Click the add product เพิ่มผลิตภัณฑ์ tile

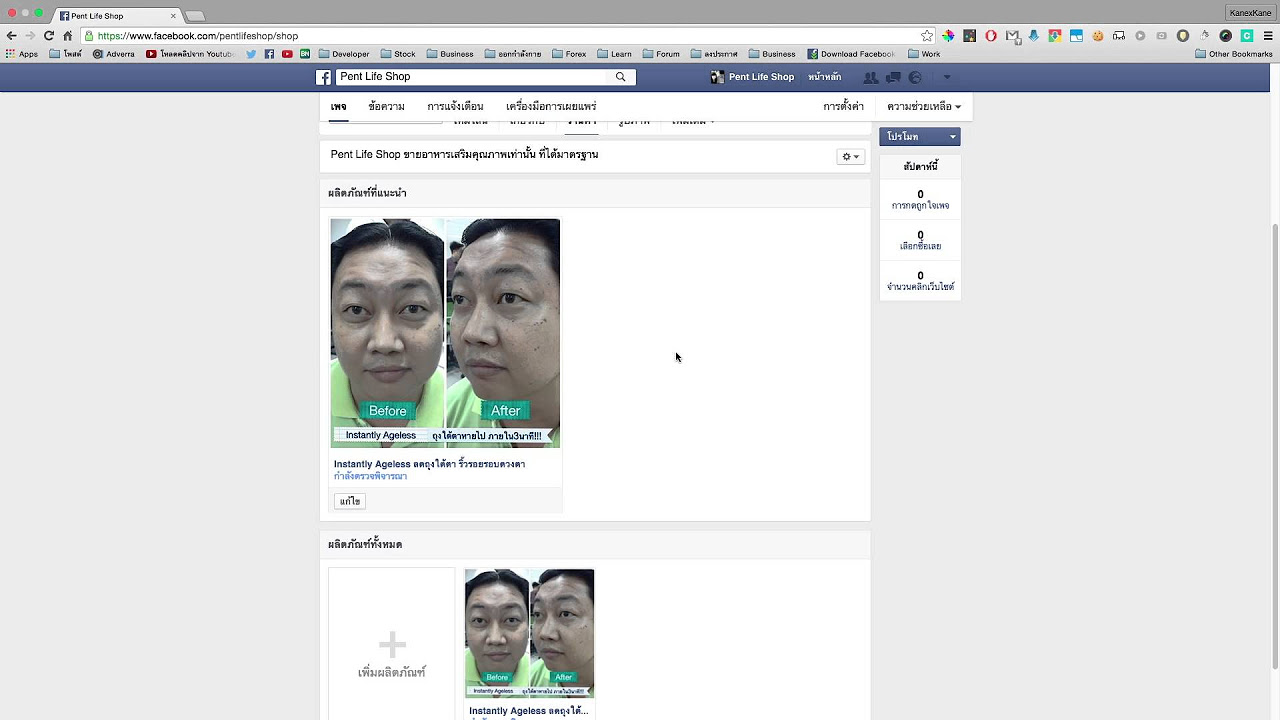coord(392,645)
